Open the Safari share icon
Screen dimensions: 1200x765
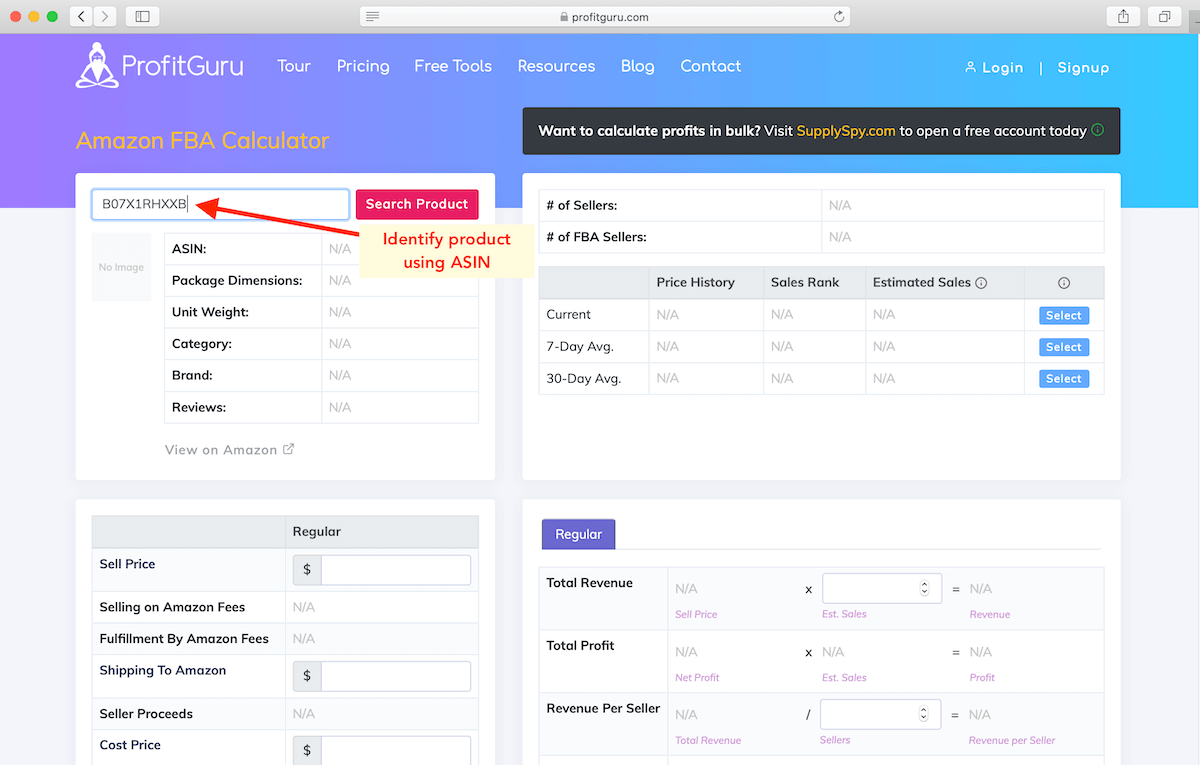click(x=1124, y=16)
